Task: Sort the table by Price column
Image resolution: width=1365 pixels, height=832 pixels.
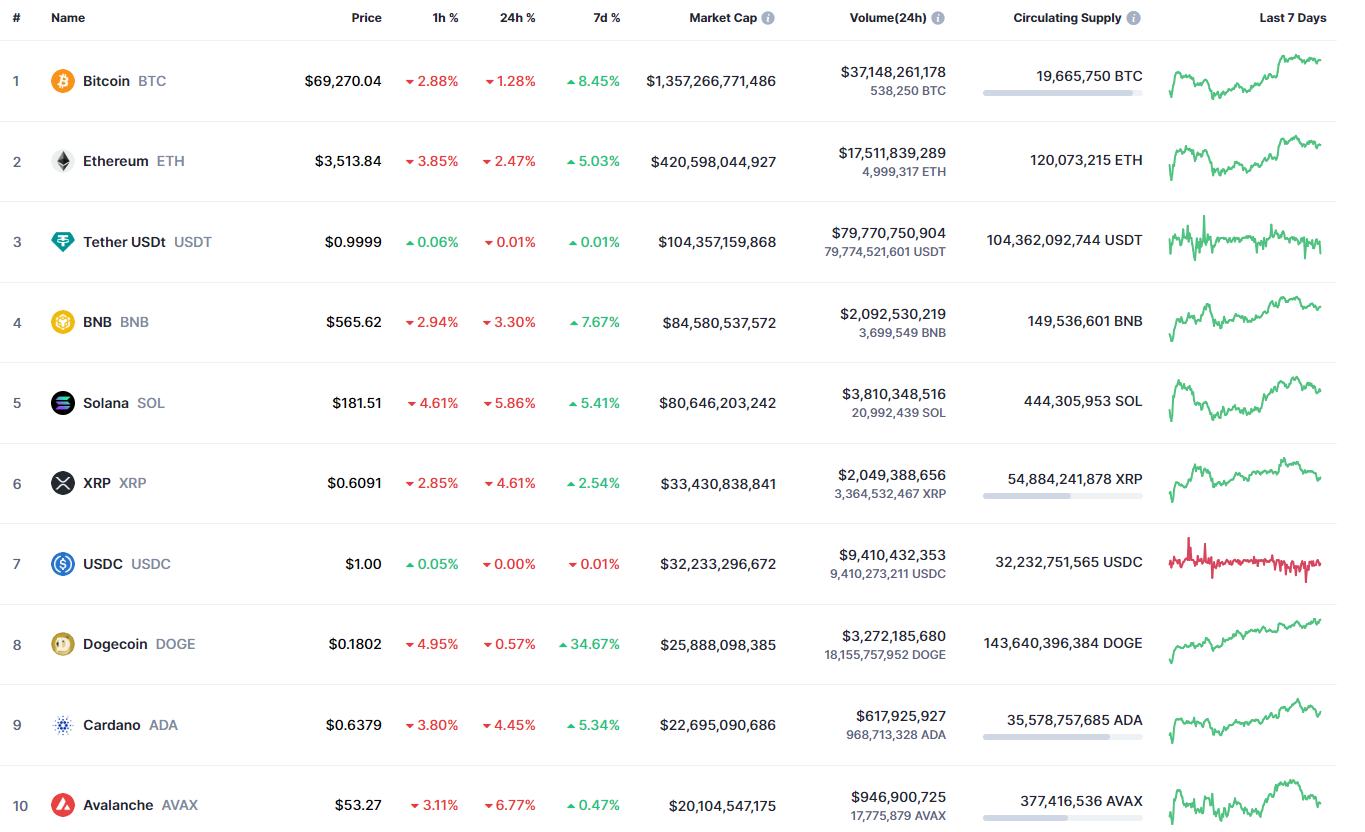Action: (366, 18)
